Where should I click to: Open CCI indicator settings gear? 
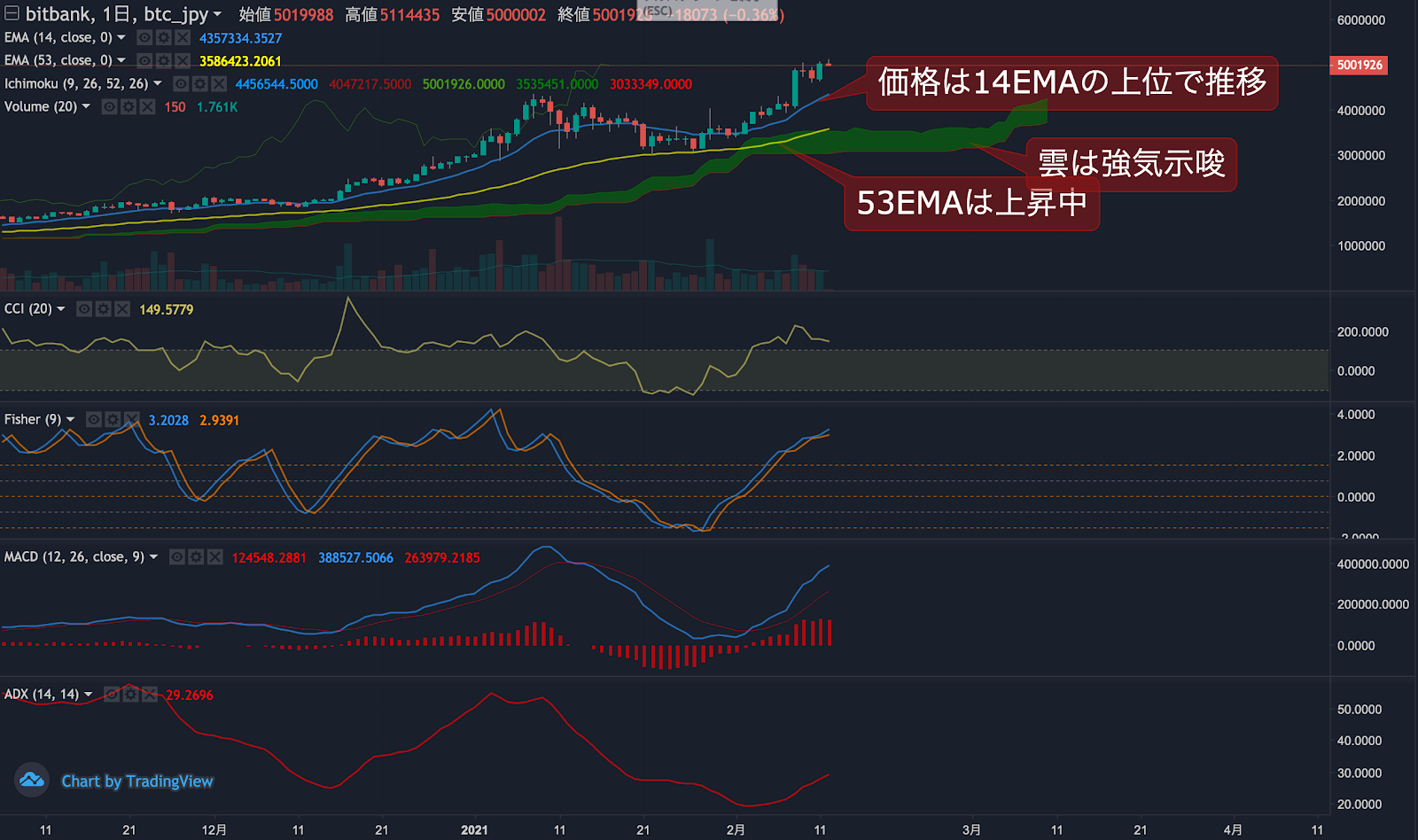[103, 308]
